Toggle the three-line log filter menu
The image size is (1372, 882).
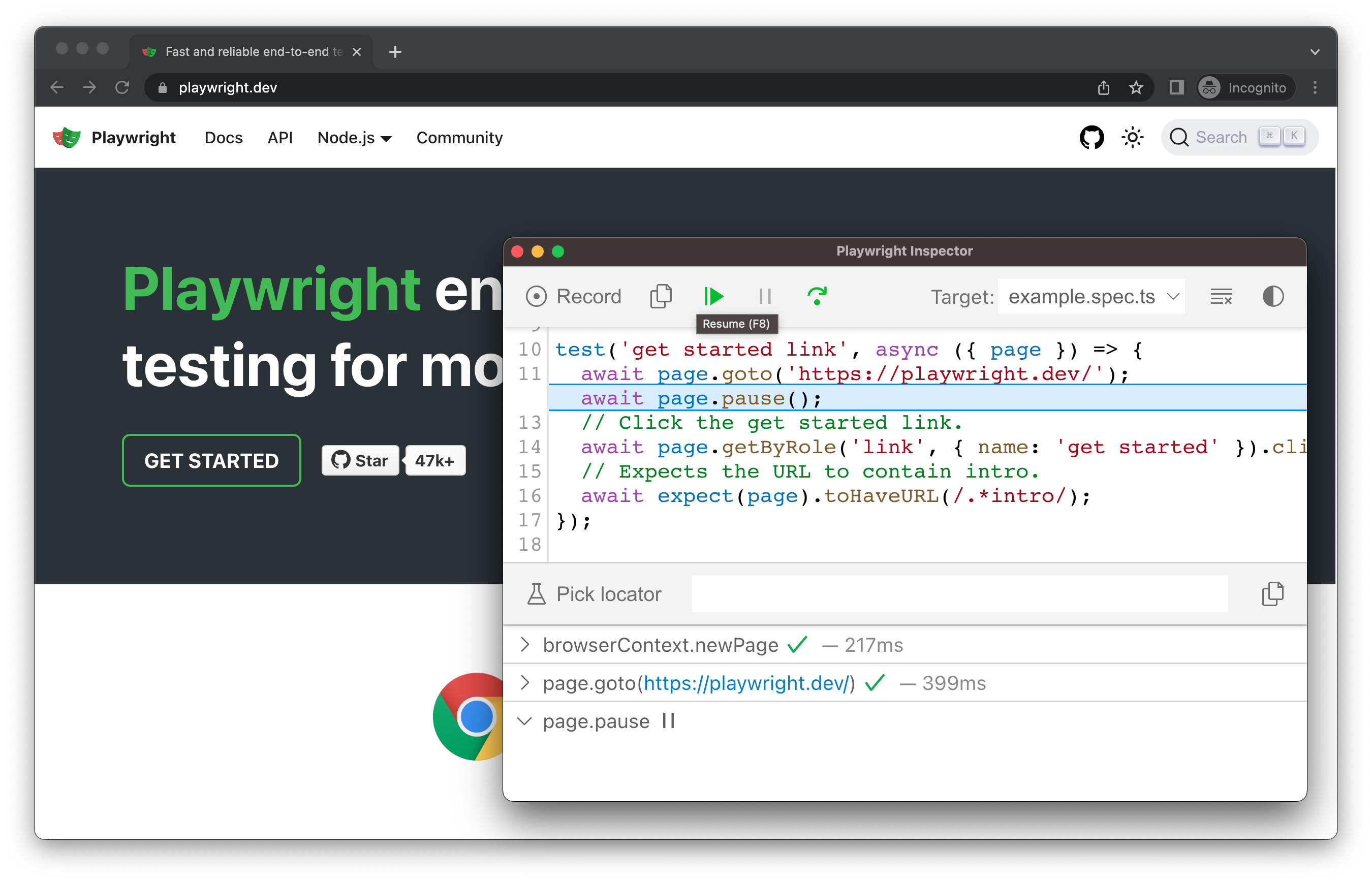(1221, 297)
